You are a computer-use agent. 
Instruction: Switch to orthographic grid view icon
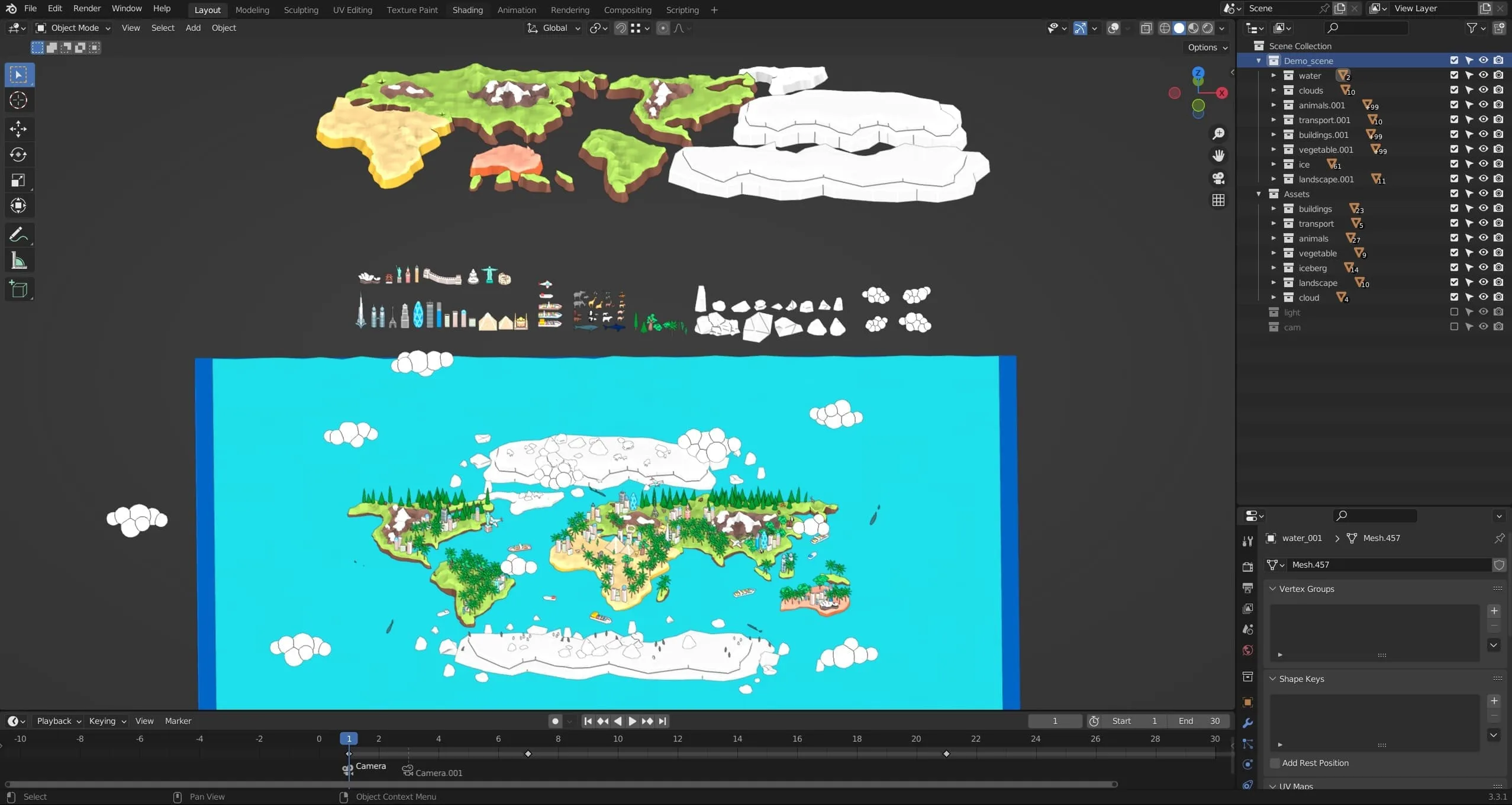pos(1218,201)
